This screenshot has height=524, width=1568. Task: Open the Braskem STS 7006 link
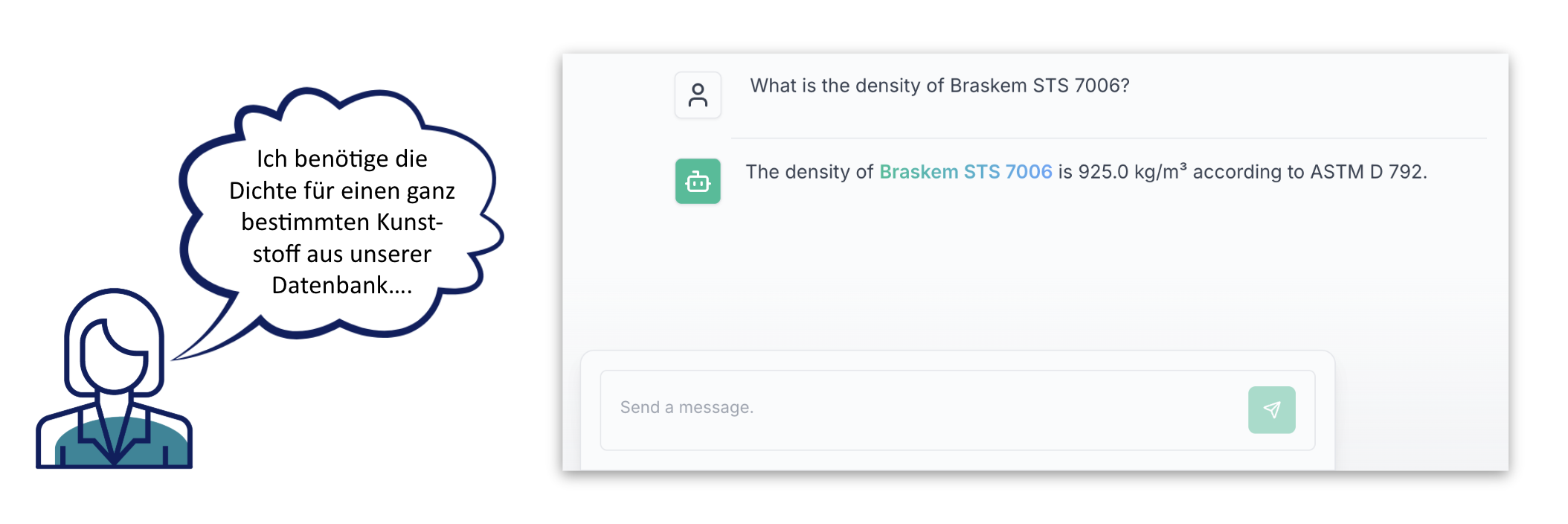[x=965, y=172]
